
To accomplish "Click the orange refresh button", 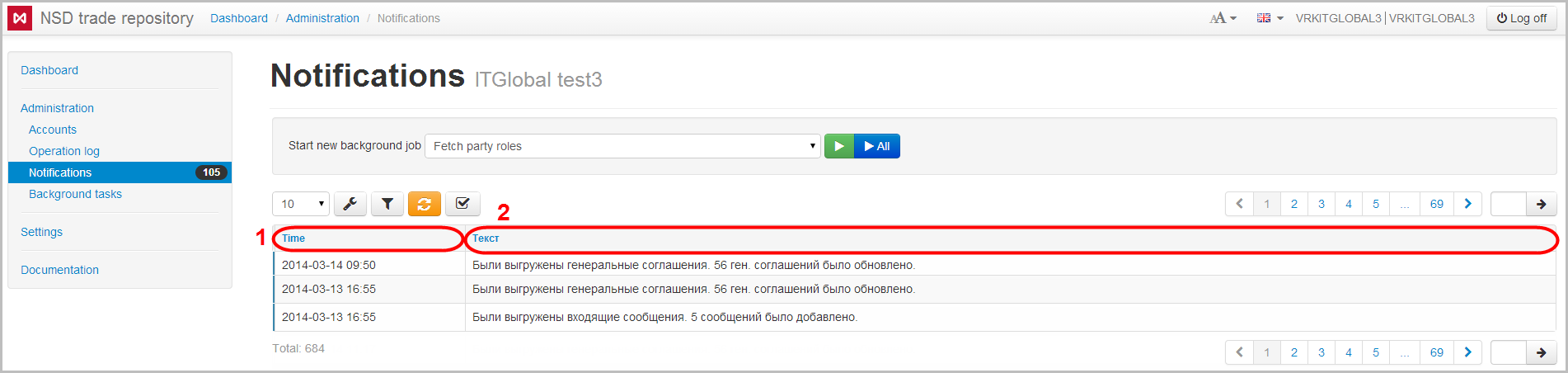I will [425, 204].
